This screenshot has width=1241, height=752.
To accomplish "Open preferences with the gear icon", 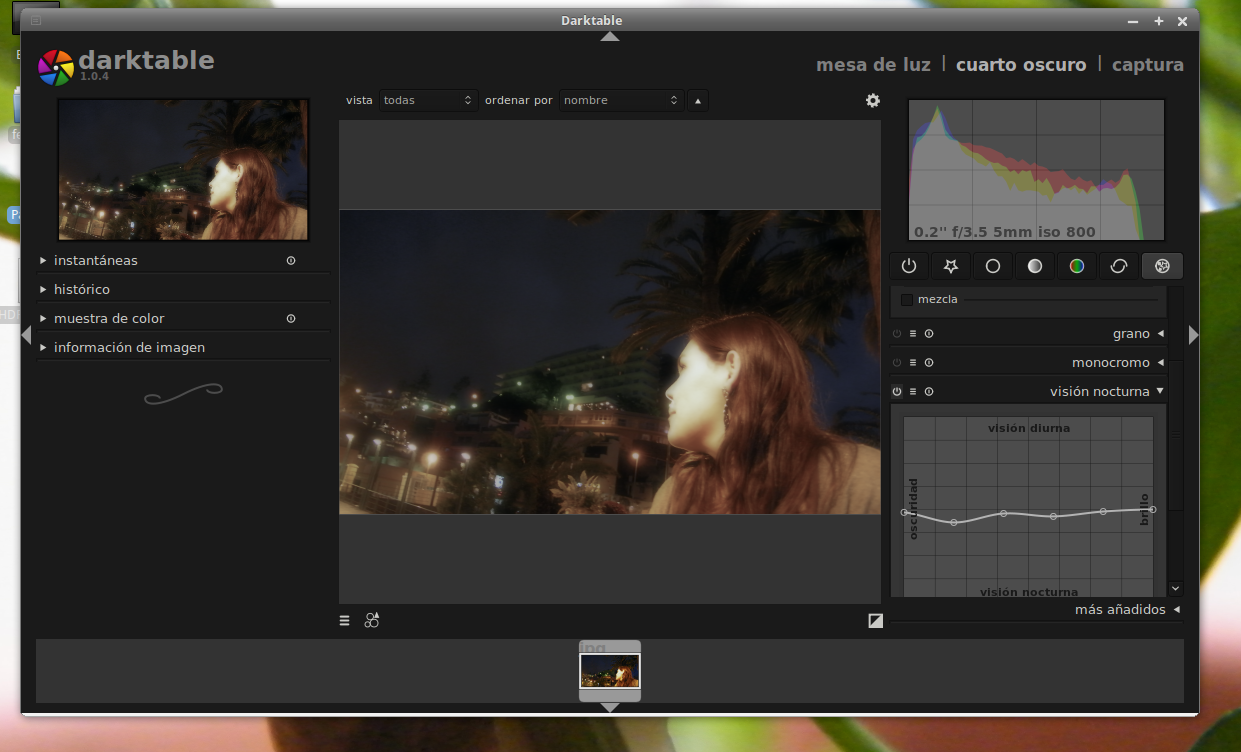I will [873, 100].
